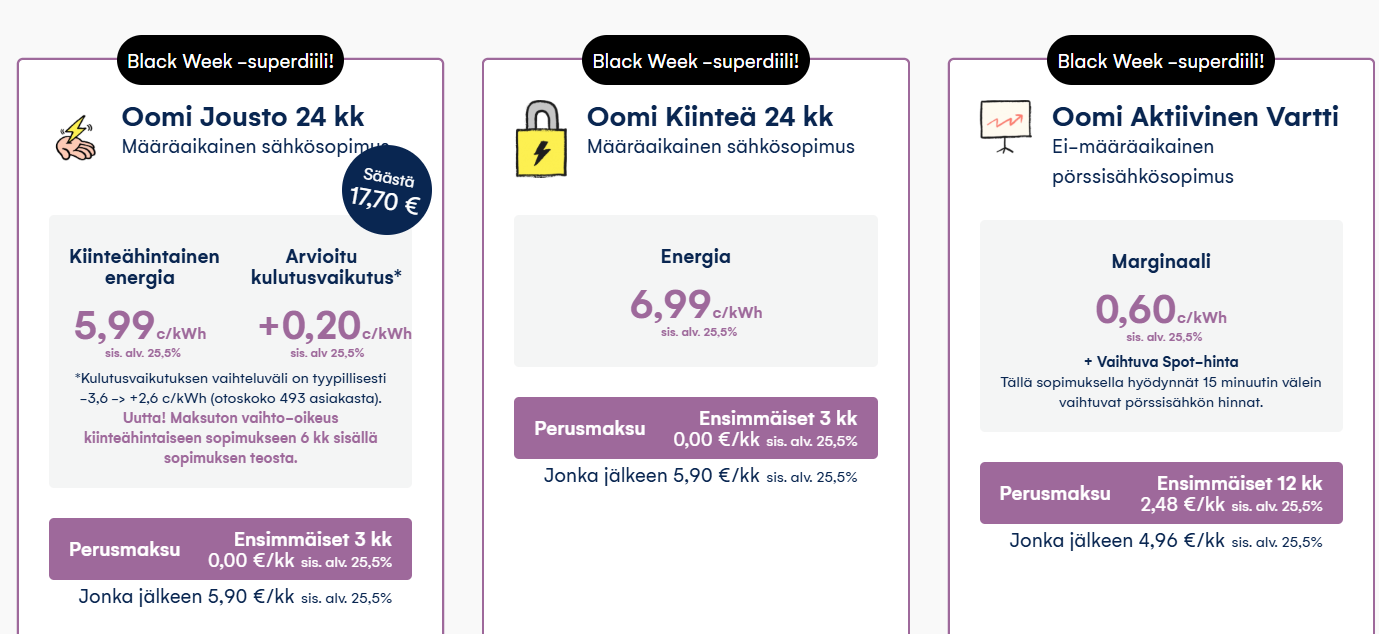This screenshot has width=1379, height=634.
Task: Select the Oomi Aktiivinen Vartti heading
Action: 1195,117
